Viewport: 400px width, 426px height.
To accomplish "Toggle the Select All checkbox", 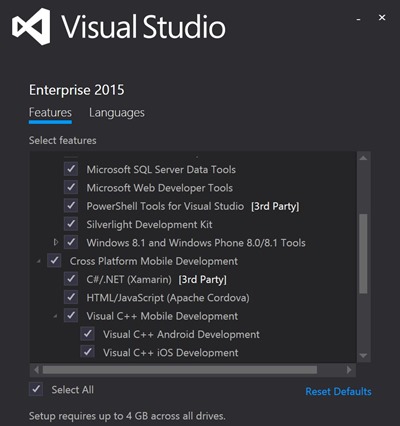I will [x=36, y=389].
